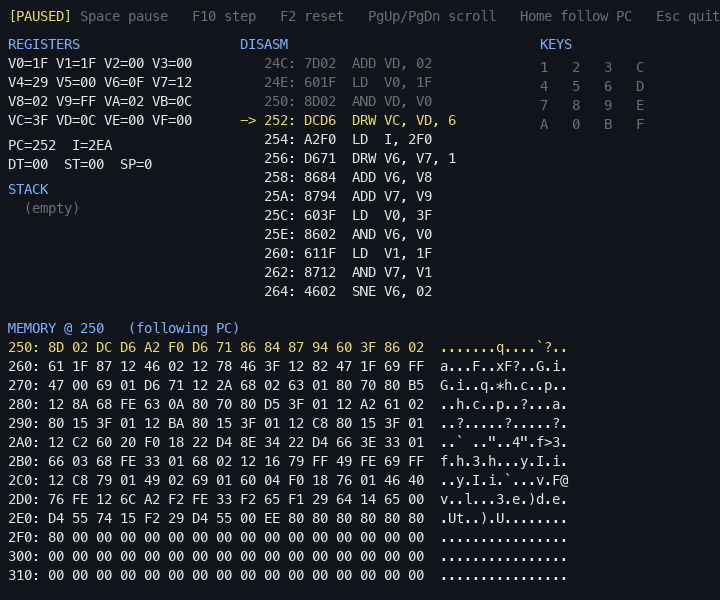Click keypad key 6
The width and height of the screenshot is (720, 600).
[608, 86]
